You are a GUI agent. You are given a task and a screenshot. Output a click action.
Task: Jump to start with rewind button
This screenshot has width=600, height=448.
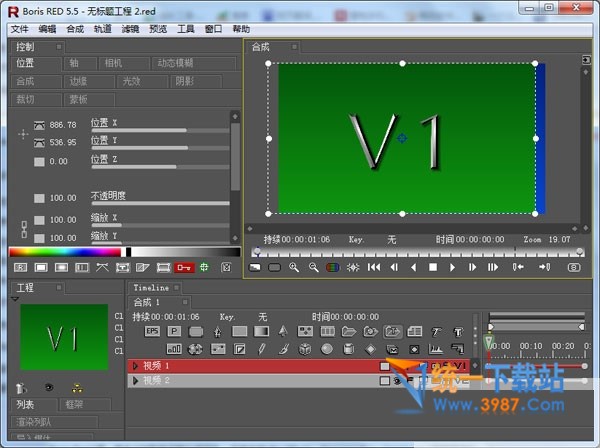(x=374, y=268)
